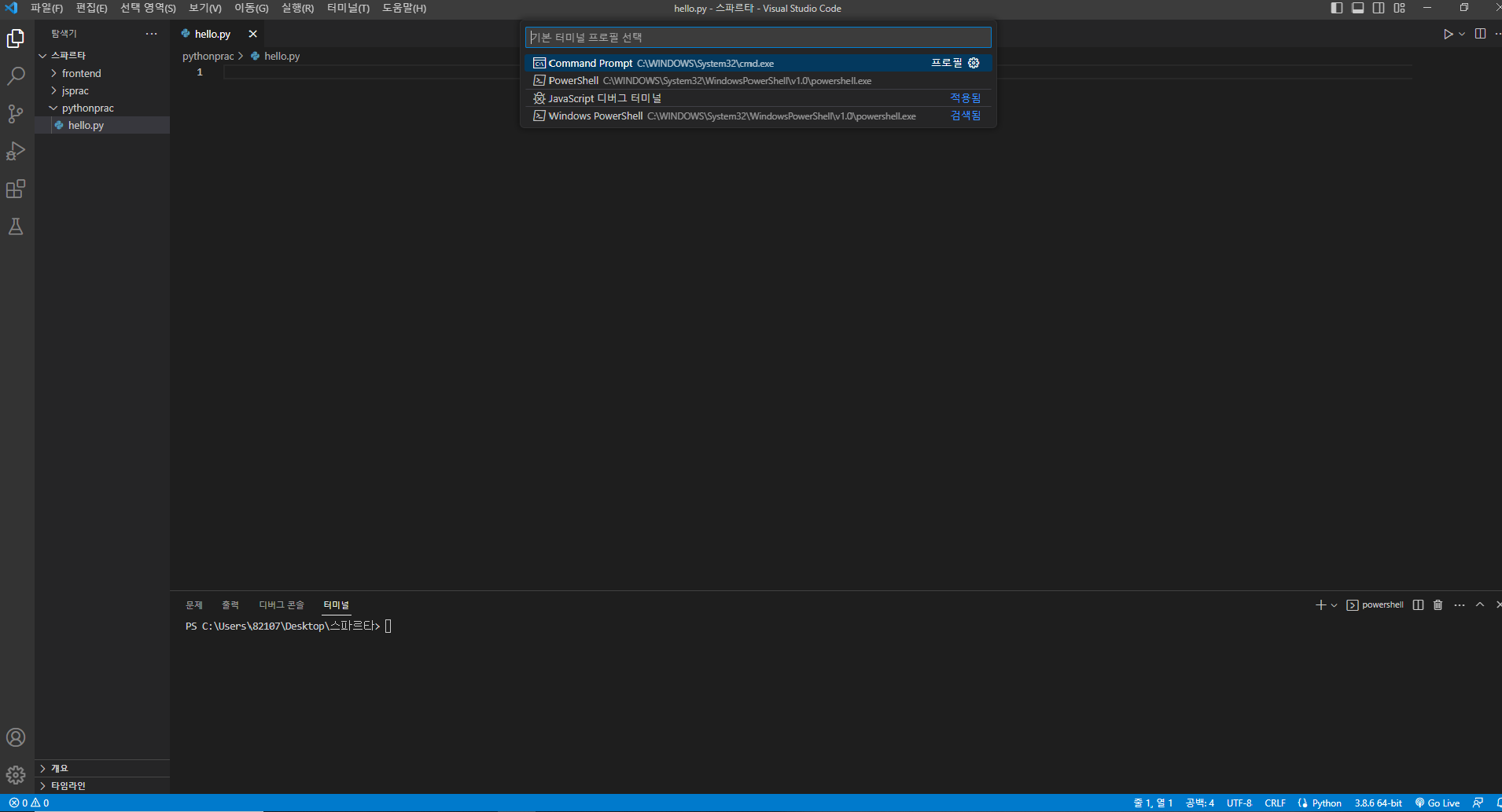Open terminal panel more actions ellipsis
This screenshot has height=812, width=1502.
tap(1460, 604)
